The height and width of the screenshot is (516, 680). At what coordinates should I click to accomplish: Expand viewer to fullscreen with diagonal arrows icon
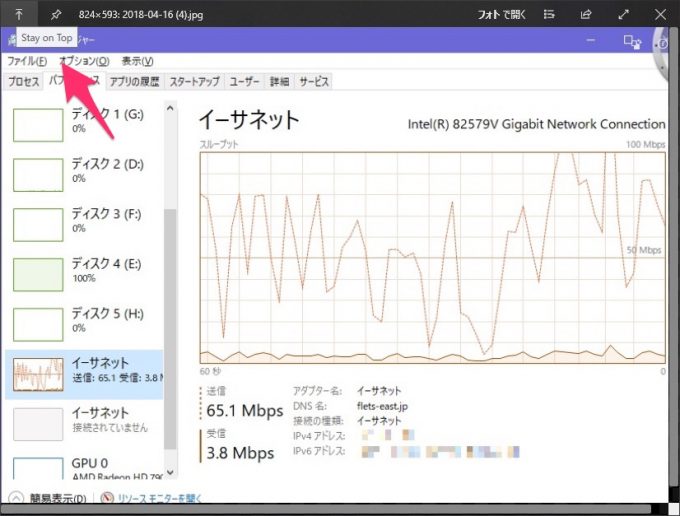pos(623,14)
